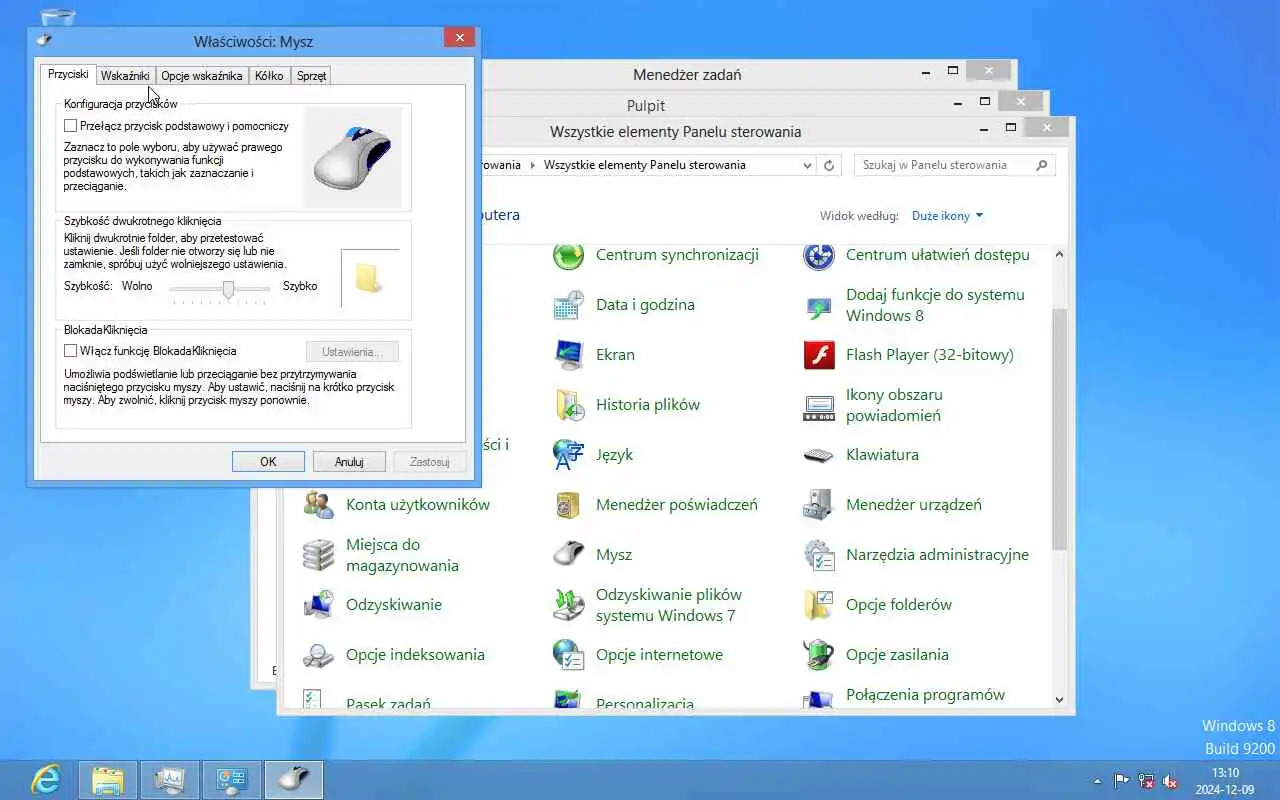Enable Włącz funkcję BlokadaKliknięcia checkbox
This screenshot has width=1280, height=800.
click(70, 351)
